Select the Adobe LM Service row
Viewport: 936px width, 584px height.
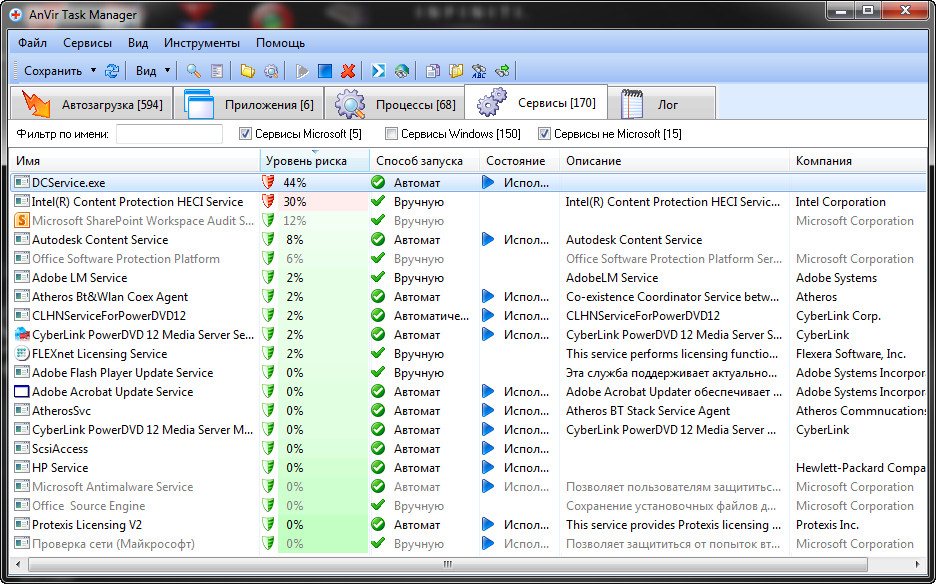(469, 278)
